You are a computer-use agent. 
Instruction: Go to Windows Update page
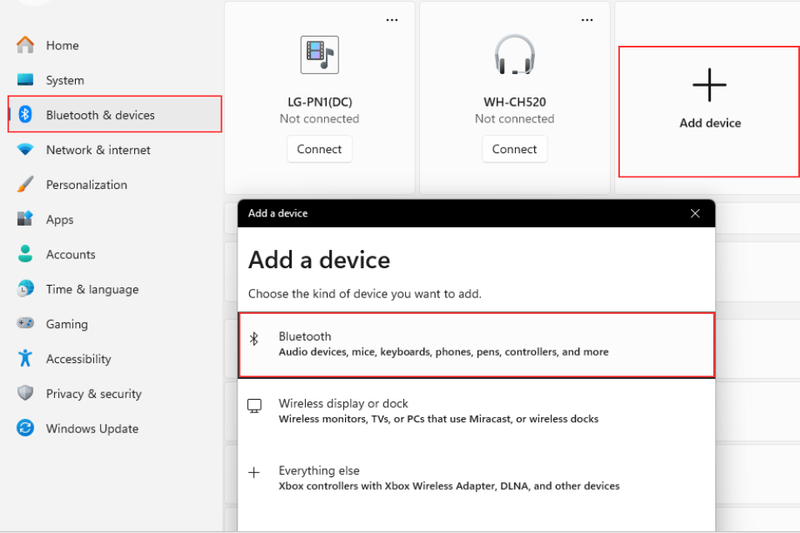point(115,428)
